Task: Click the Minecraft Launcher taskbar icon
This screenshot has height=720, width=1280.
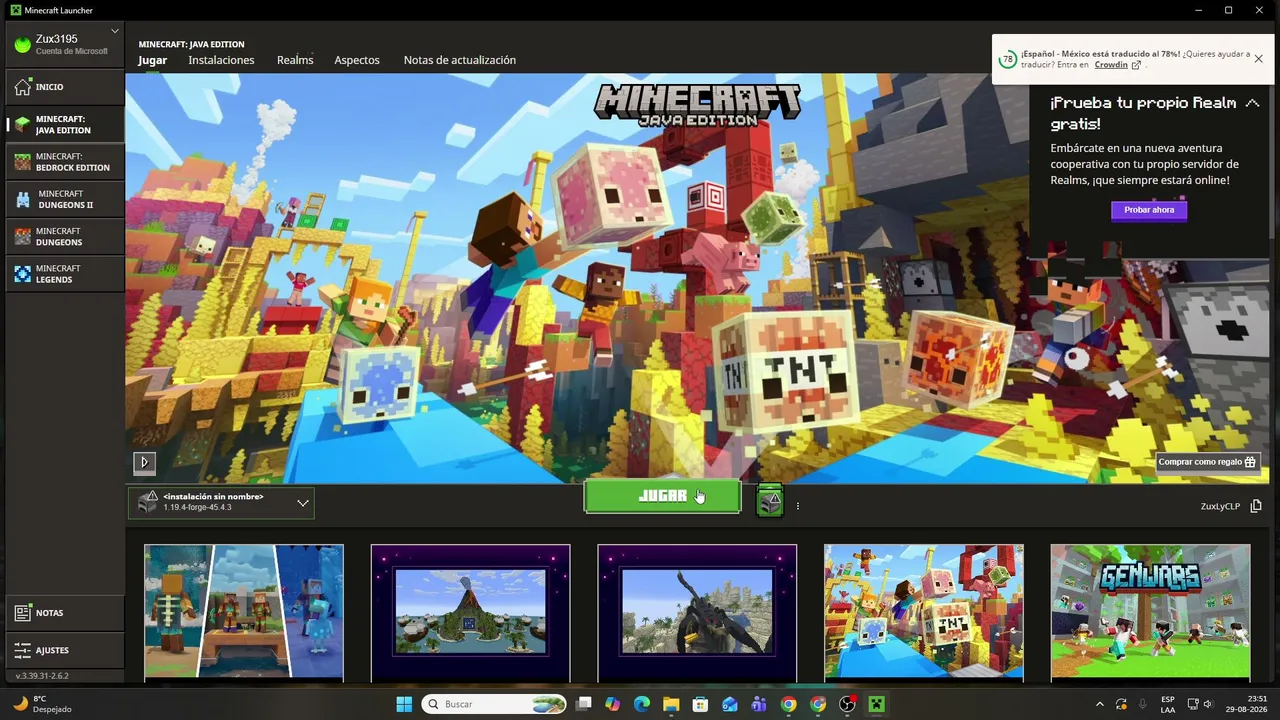Action: [877, 704]
